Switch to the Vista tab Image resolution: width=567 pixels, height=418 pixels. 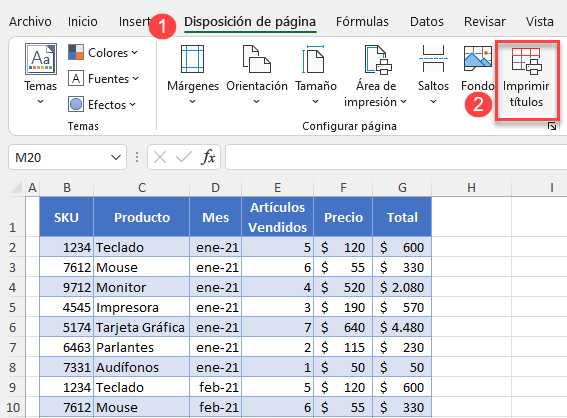point(540,22)
